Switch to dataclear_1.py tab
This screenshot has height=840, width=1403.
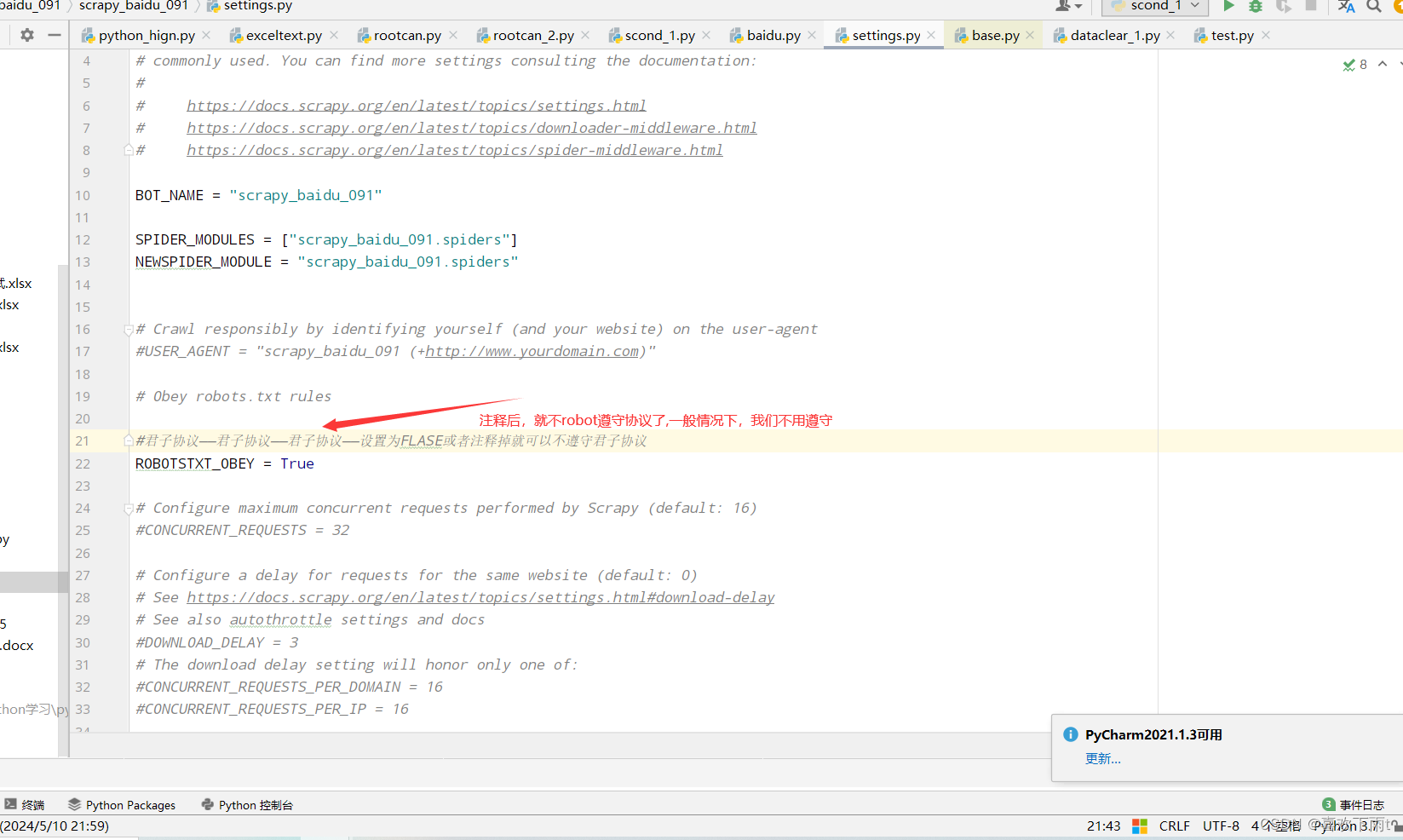click(x=1115, y=36)
